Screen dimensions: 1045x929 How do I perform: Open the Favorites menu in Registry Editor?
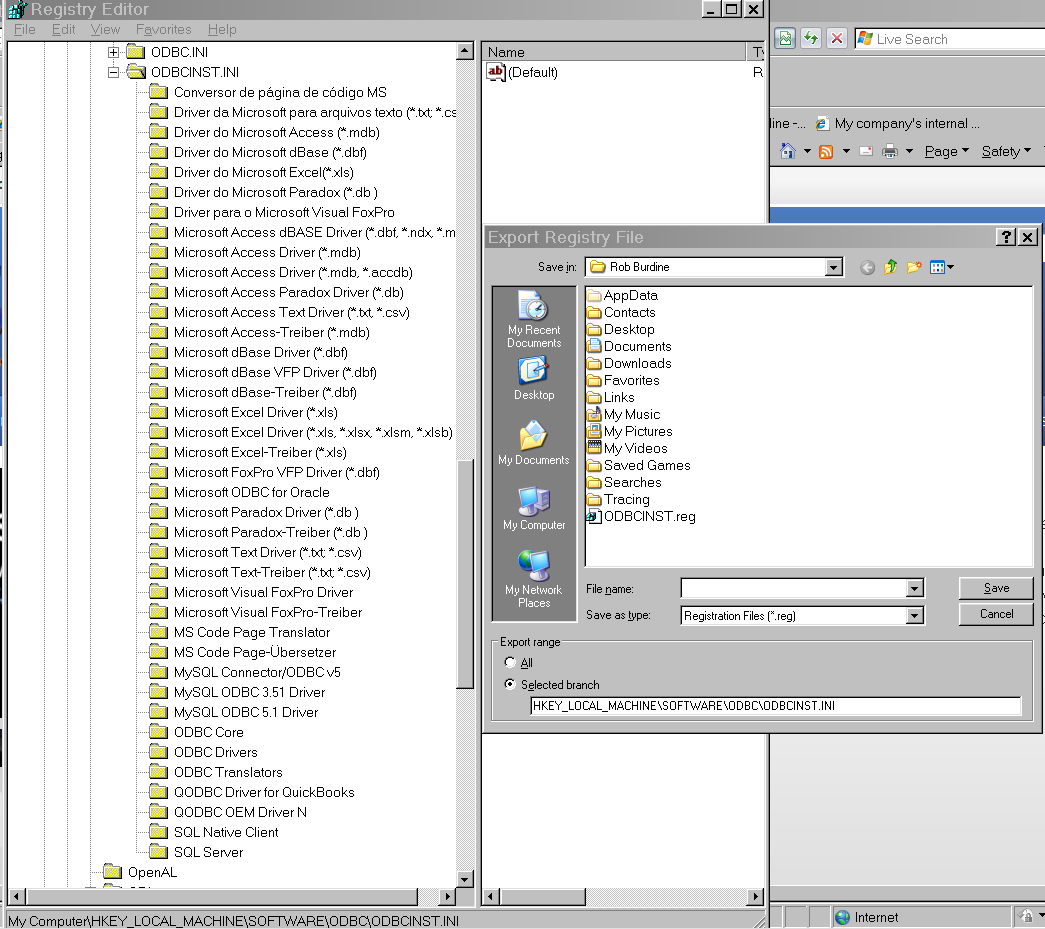(x=163, y=29)
